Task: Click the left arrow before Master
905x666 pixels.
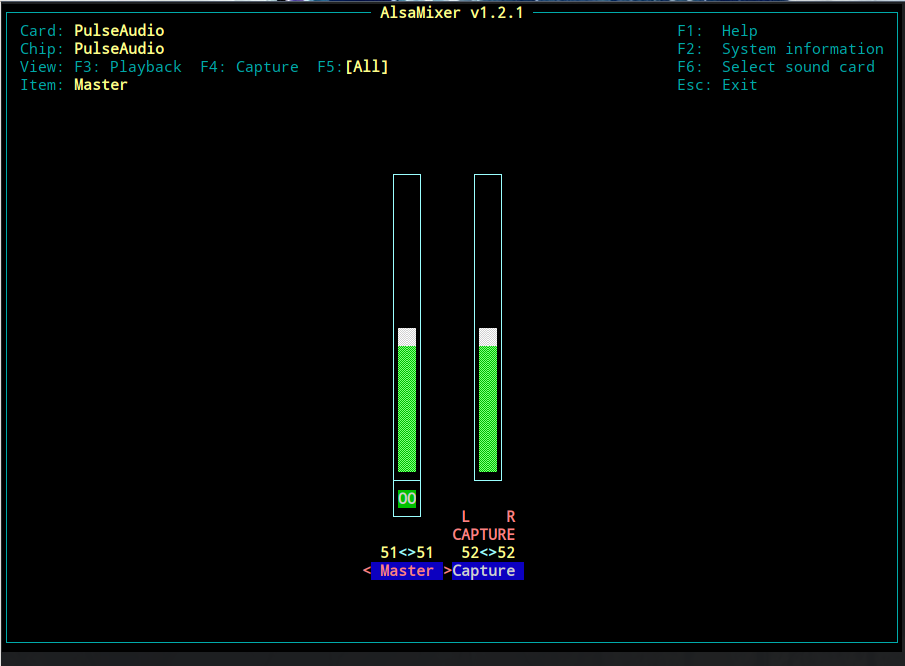Action: point(367,571)
